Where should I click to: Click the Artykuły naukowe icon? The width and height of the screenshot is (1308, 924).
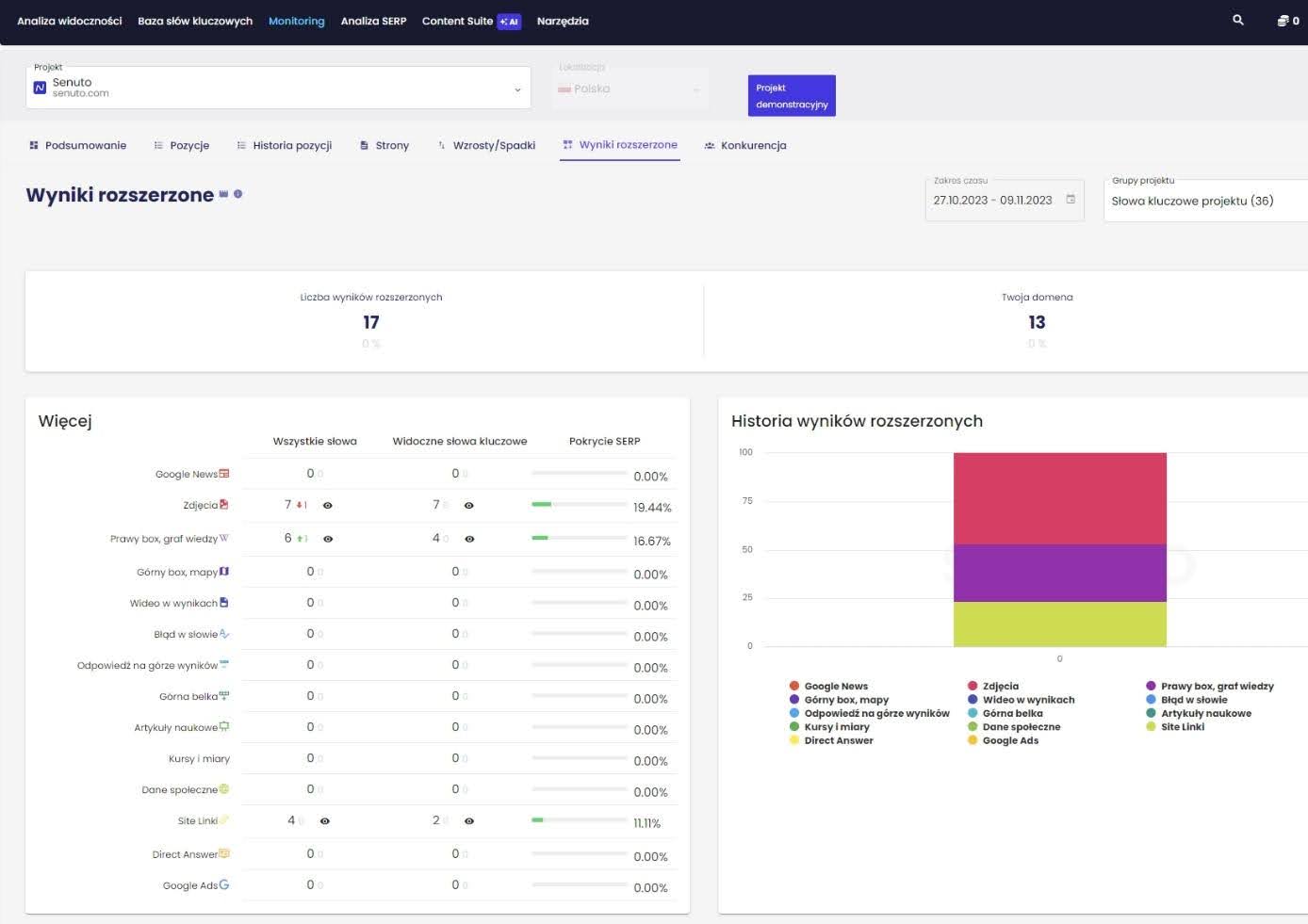tap(224, 727)
